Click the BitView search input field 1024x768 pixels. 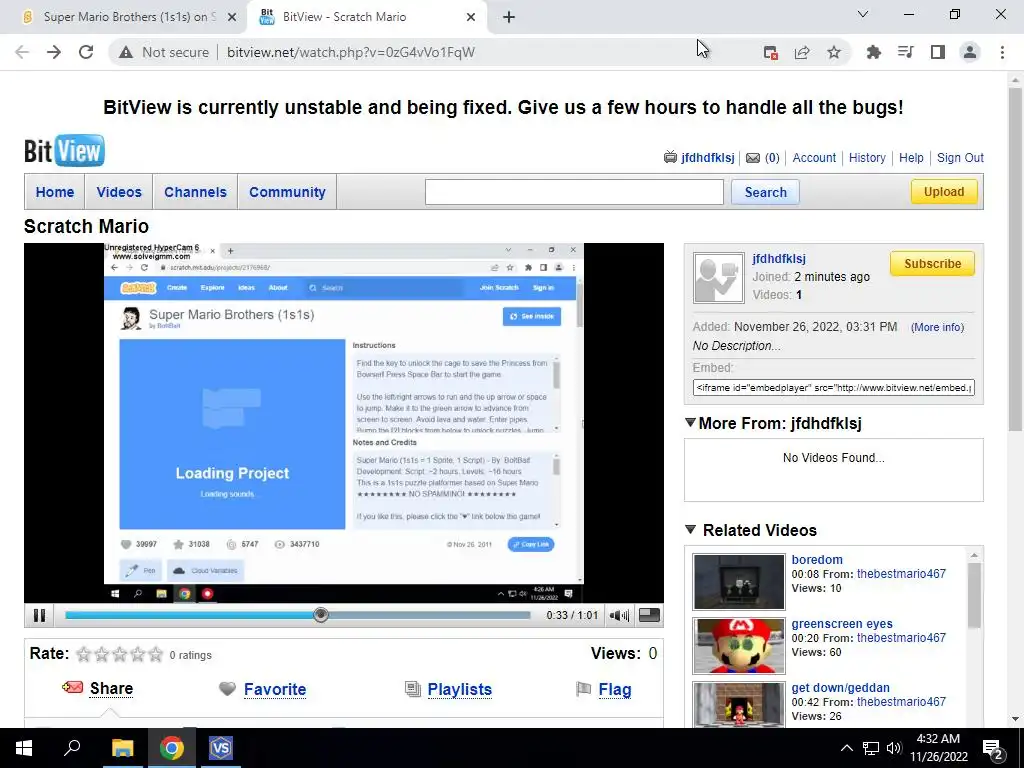(574, 192)
